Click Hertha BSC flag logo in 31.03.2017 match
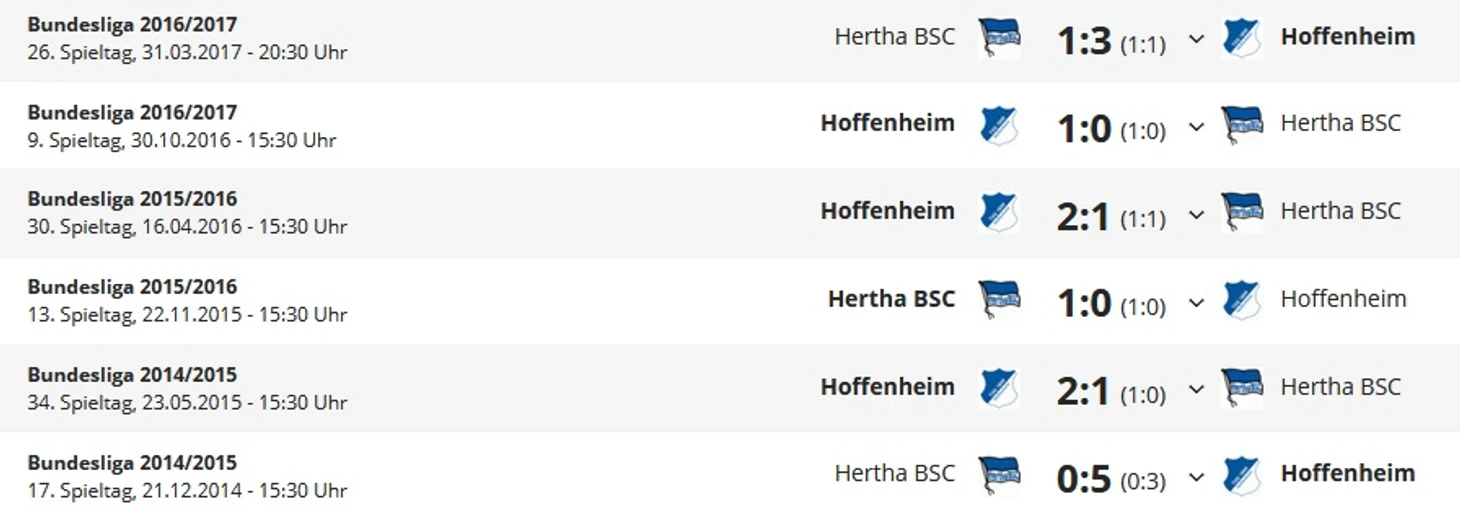The image size is (1460, 510). coord(999,38)
